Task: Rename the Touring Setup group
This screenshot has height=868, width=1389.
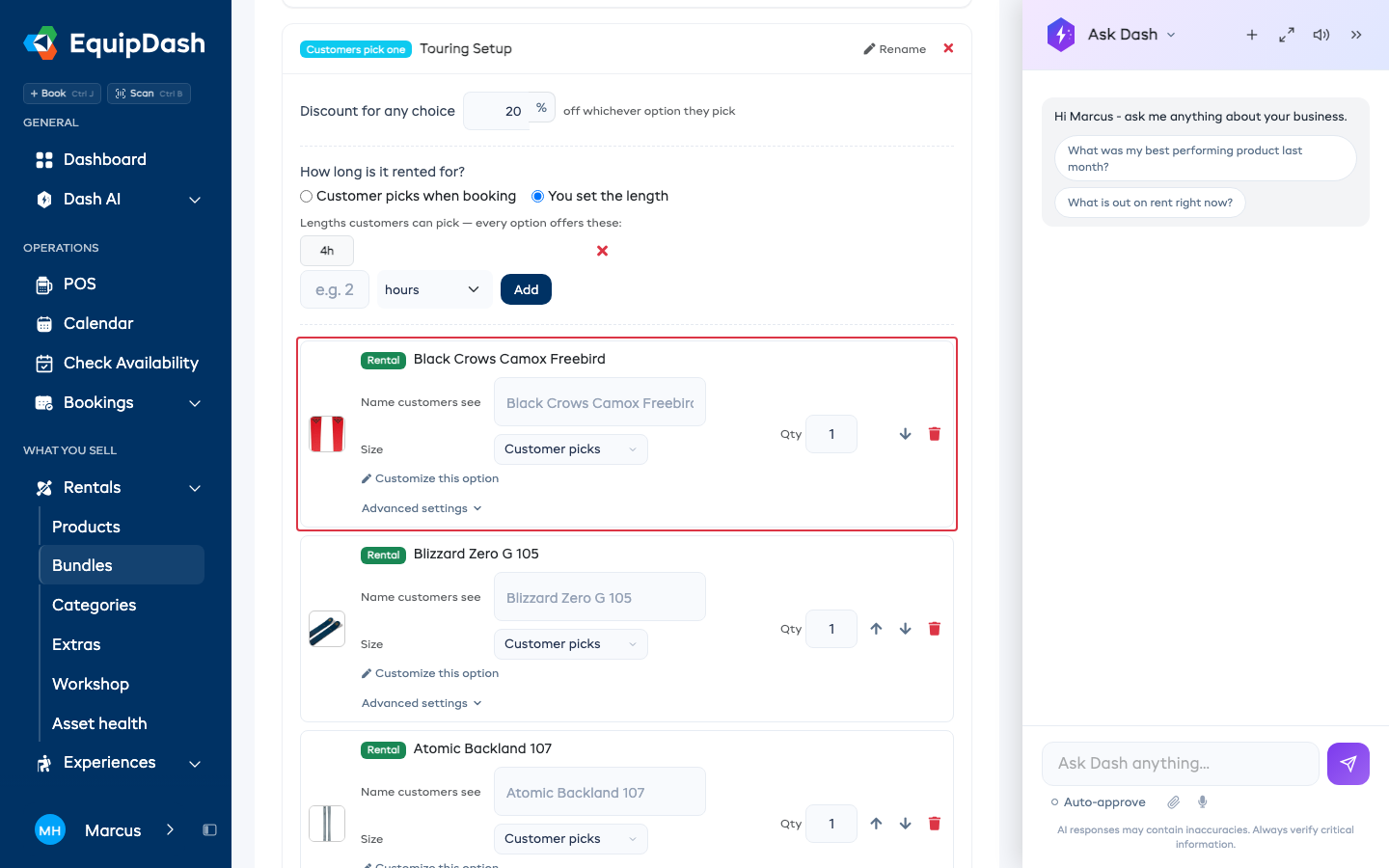Action: coord(895,49)
